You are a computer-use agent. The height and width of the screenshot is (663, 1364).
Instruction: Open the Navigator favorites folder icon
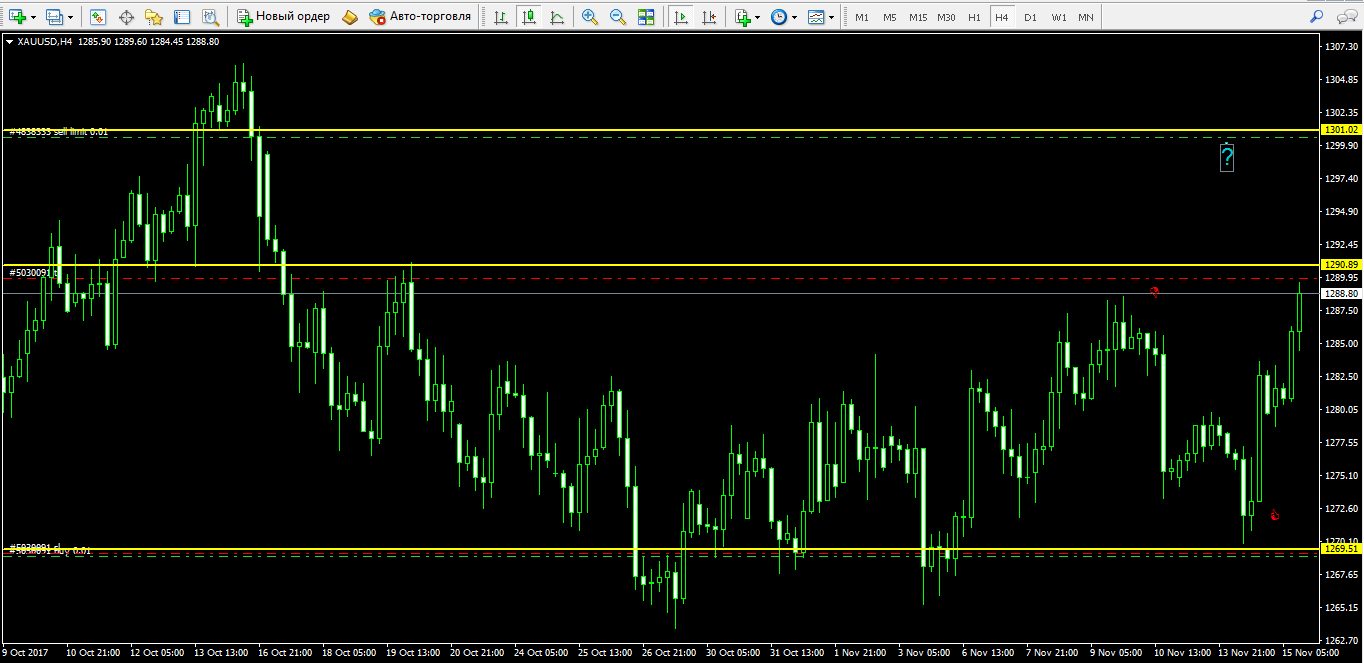pyautogui.click(x=154, y=17)
